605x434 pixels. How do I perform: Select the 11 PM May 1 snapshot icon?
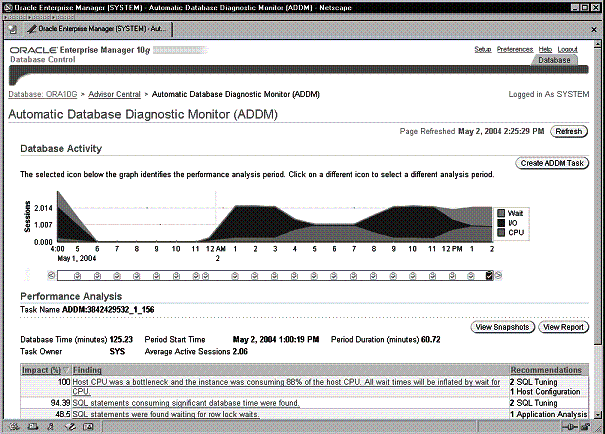tap(196, 276)
